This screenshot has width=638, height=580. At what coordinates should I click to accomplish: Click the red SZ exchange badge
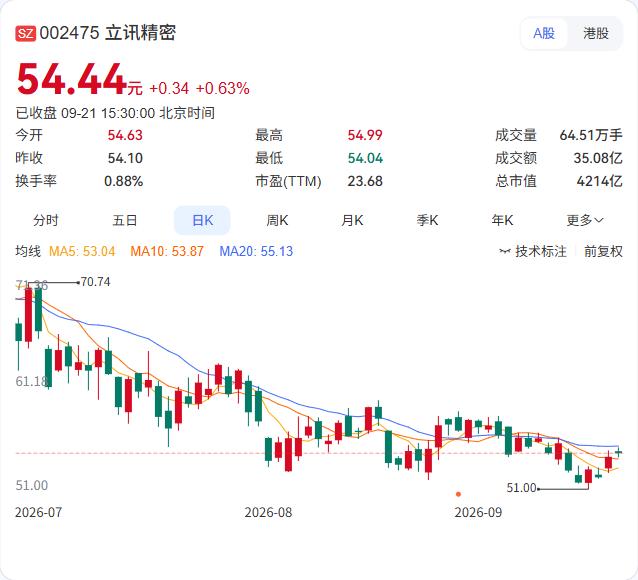point(26,33)
